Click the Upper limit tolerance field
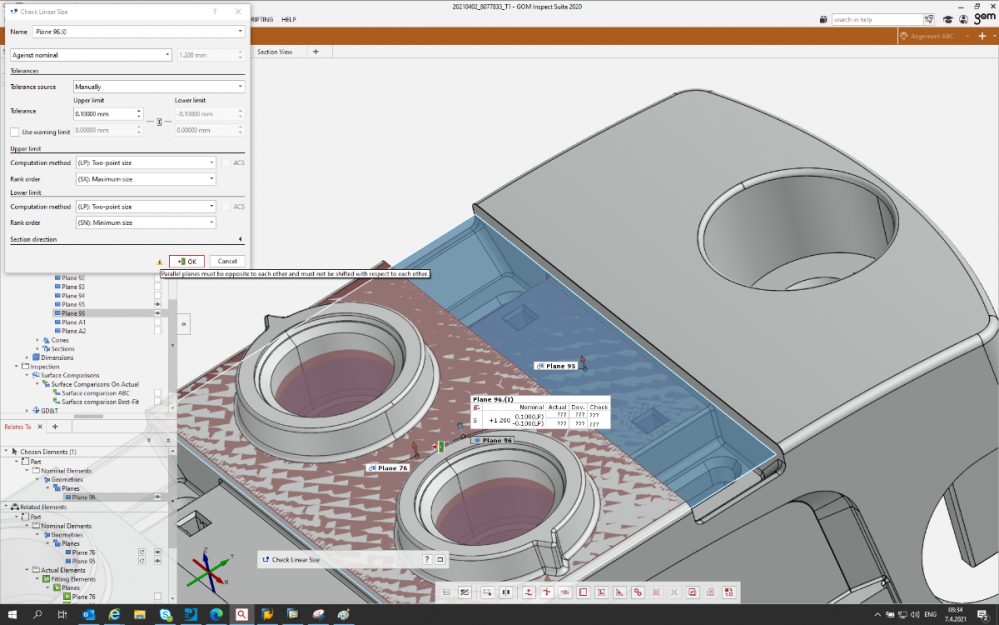This screenshot has height=625, width=999. (x=105, y=114)
